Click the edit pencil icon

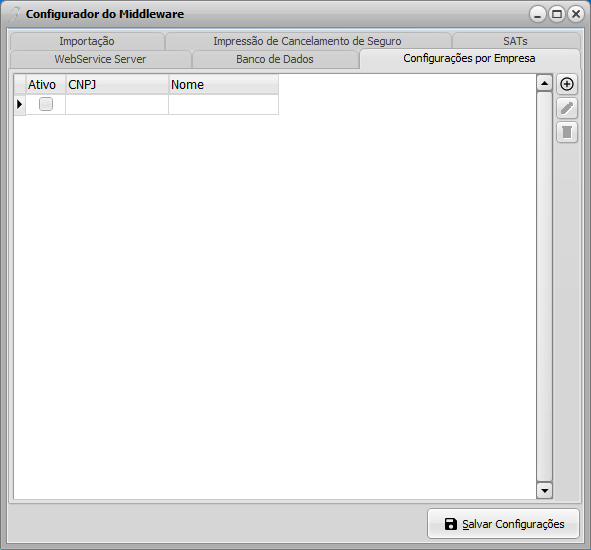point(567,108)
